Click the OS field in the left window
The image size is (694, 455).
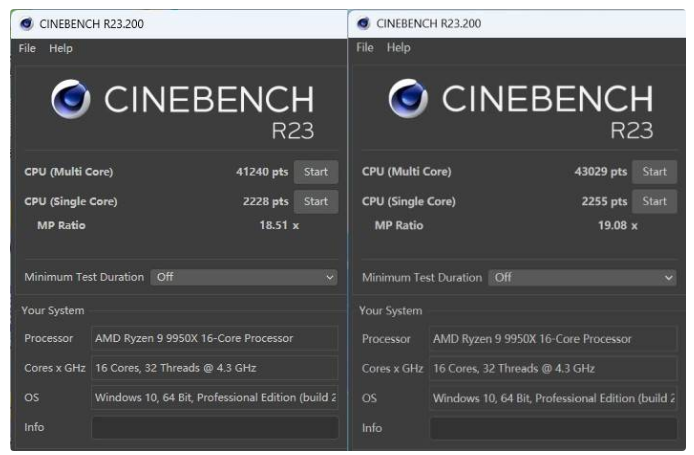[x=214, y=398]
